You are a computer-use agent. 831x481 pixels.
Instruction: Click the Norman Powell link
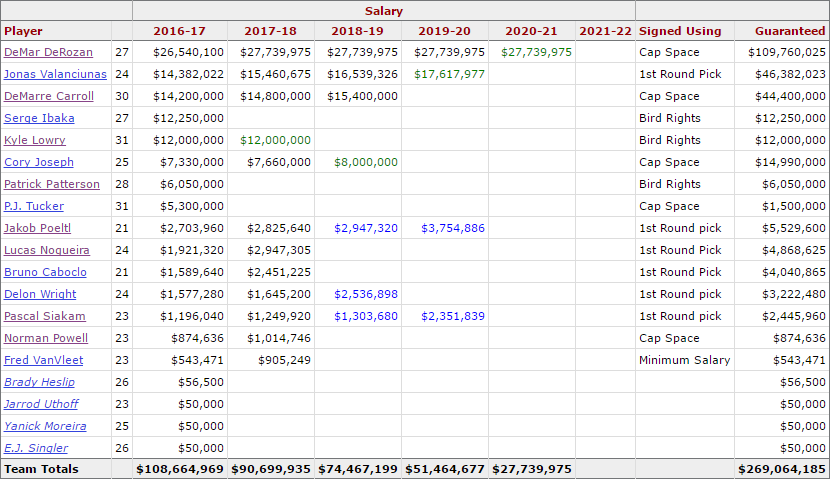(45, 338)
